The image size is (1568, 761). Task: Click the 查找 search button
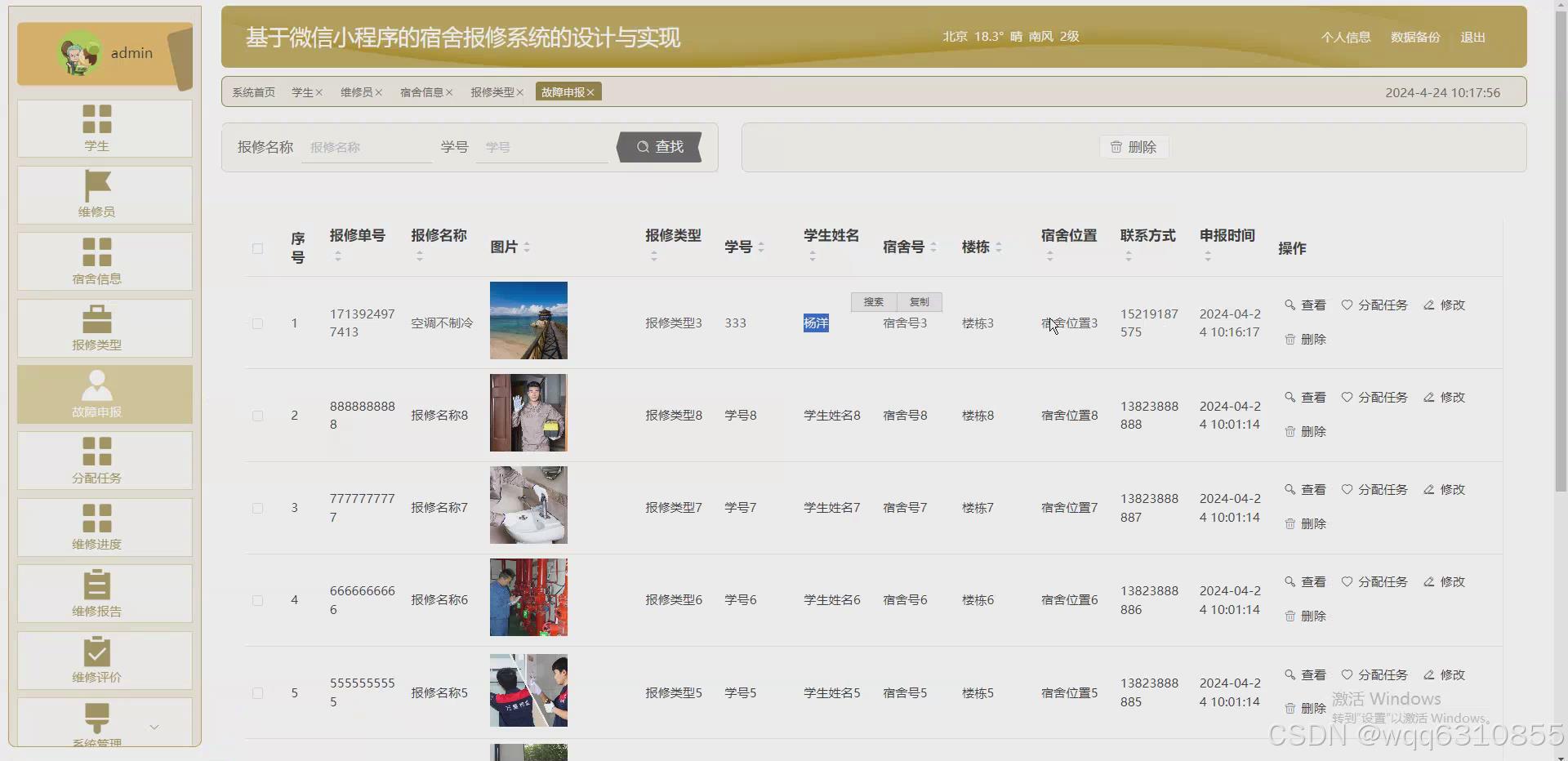click(x=660, y=147)
